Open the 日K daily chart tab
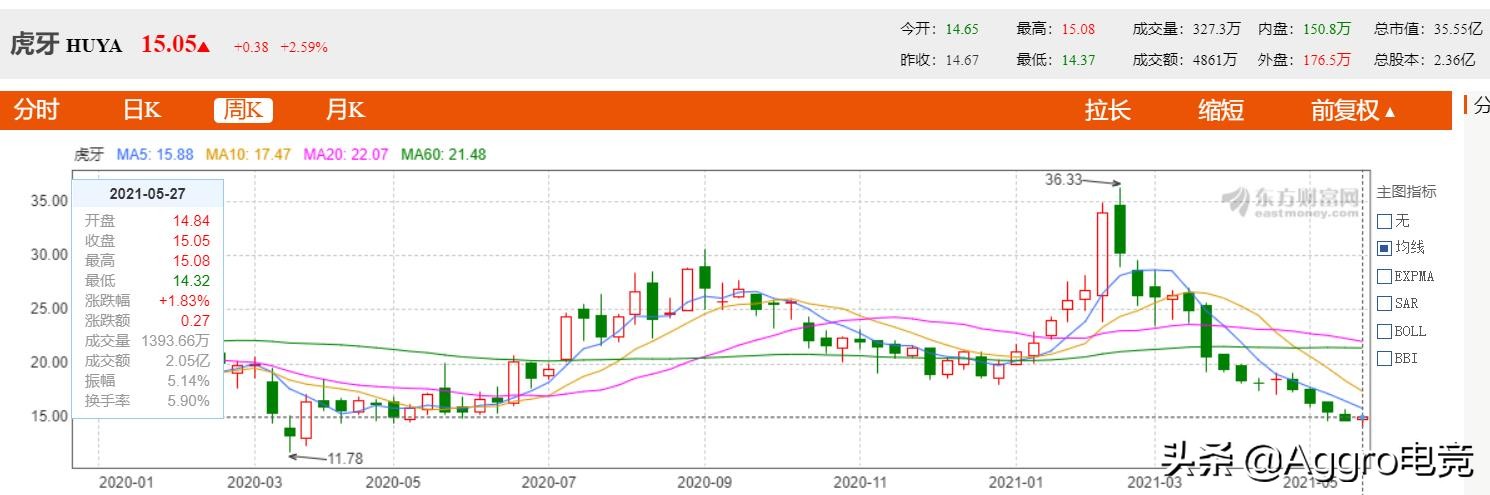Image resolution: width=1490 pixels, height=495 pixels. tap(142, 110)
